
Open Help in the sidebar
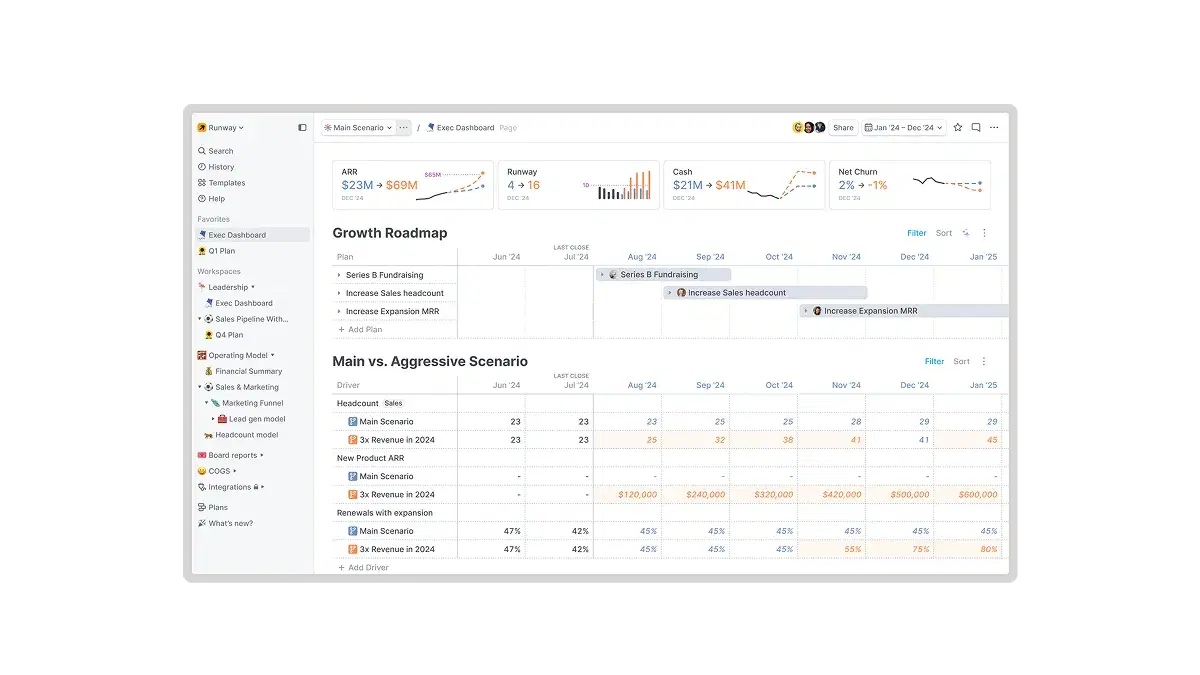[211, 199]
